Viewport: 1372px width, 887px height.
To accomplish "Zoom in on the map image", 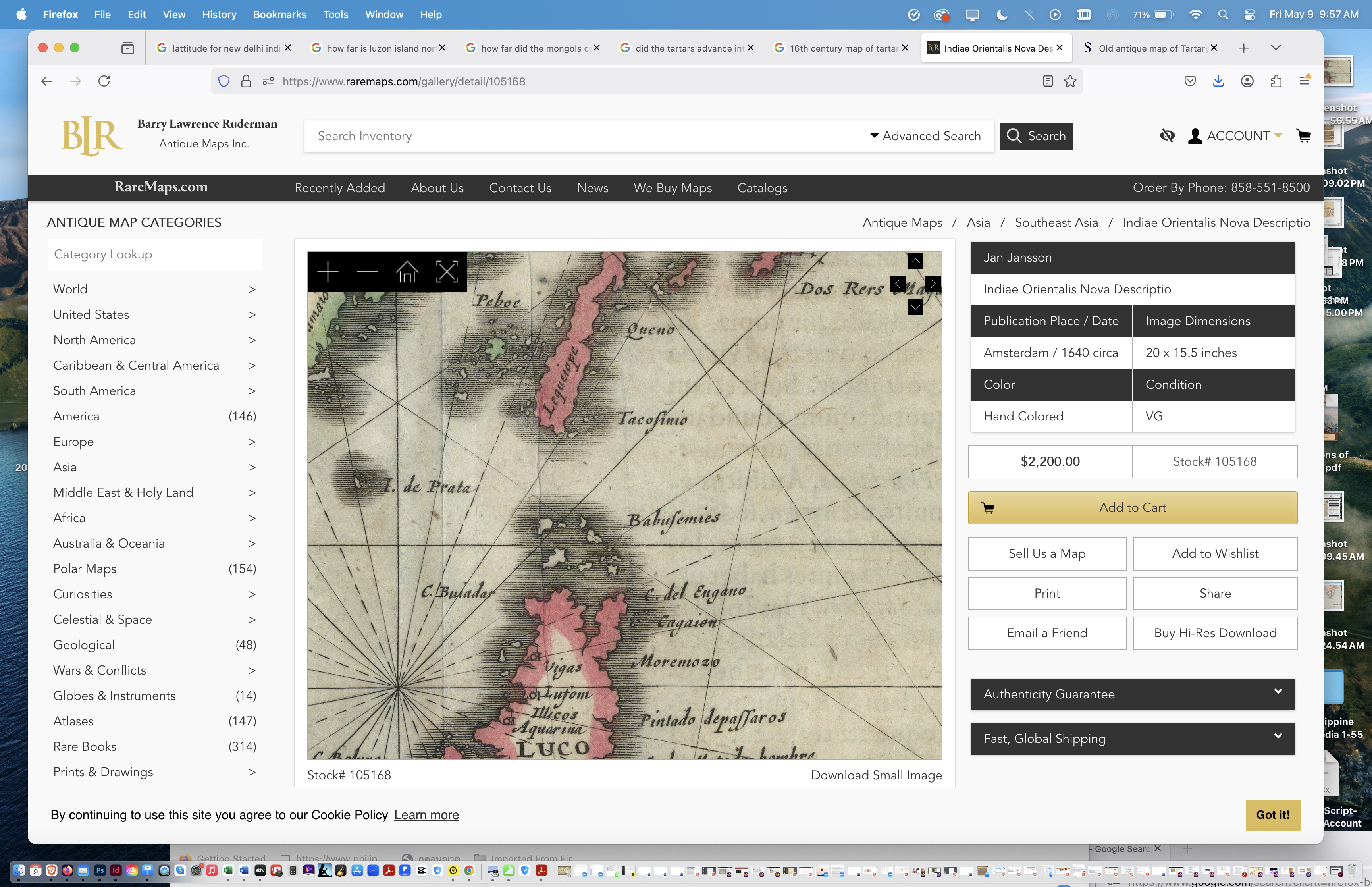I will 328,272.
